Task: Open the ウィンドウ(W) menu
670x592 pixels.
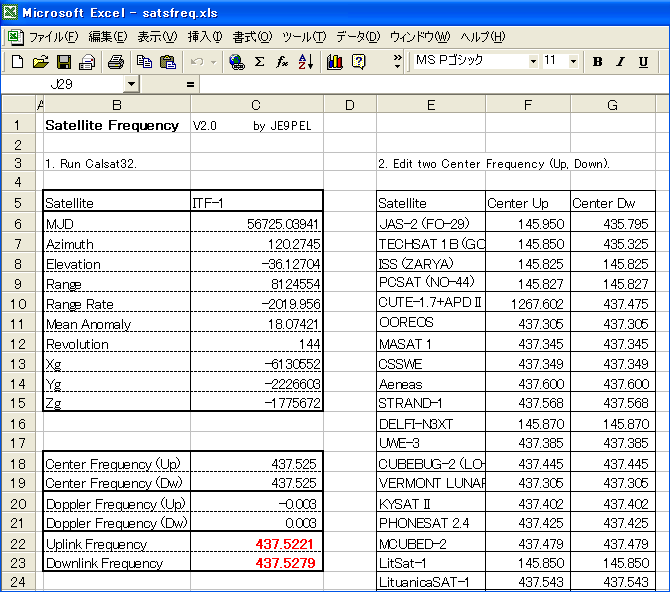Action: pos(420,37)
